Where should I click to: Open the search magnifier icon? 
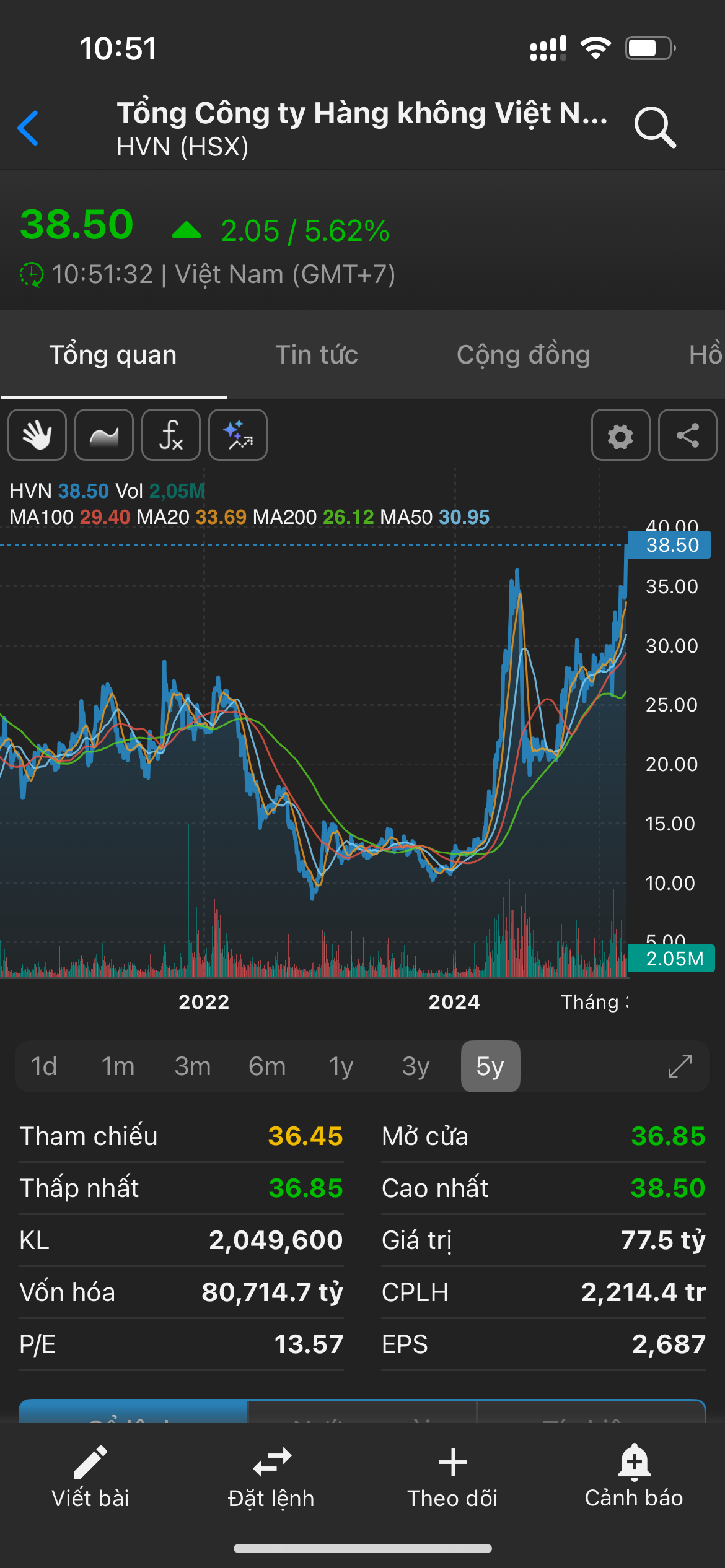[654, 128]
